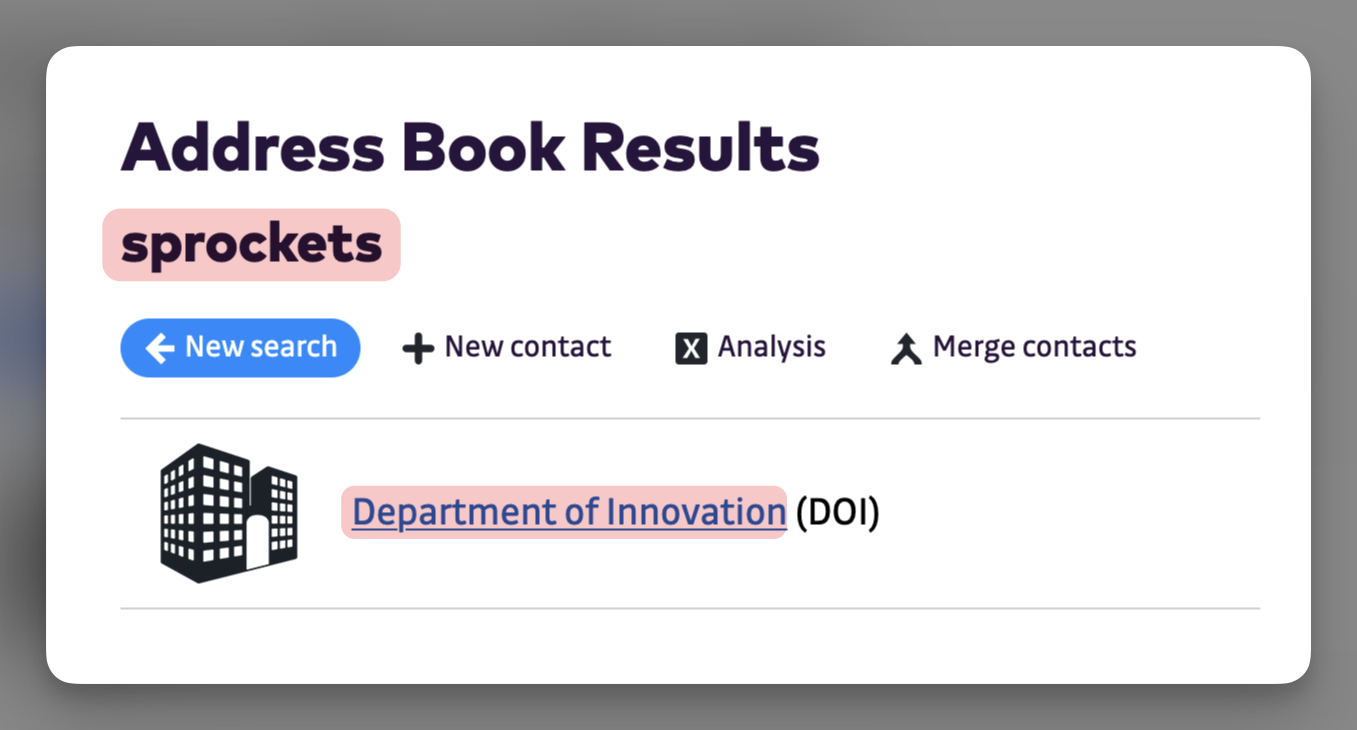The height and width of the screenshot is (730, 1357).
Task: Click the left arrow icon in New search
Action: tap(160, 348)
